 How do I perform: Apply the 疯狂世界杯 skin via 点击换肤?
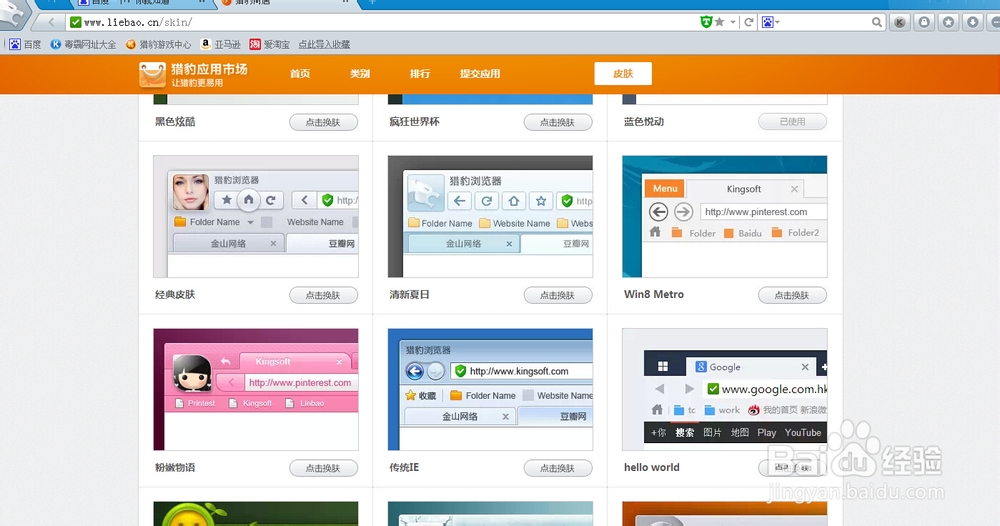point(558,122)
